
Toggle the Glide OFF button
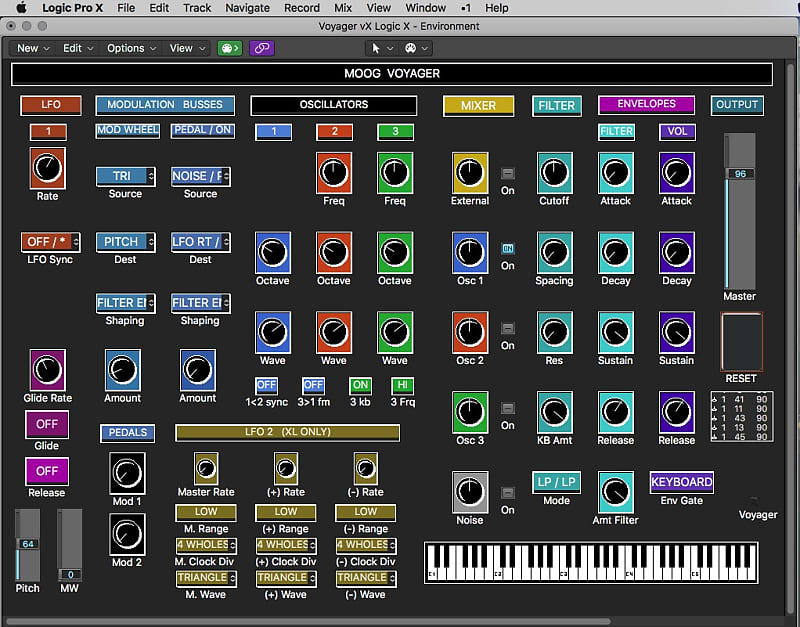tap(46, 424)
